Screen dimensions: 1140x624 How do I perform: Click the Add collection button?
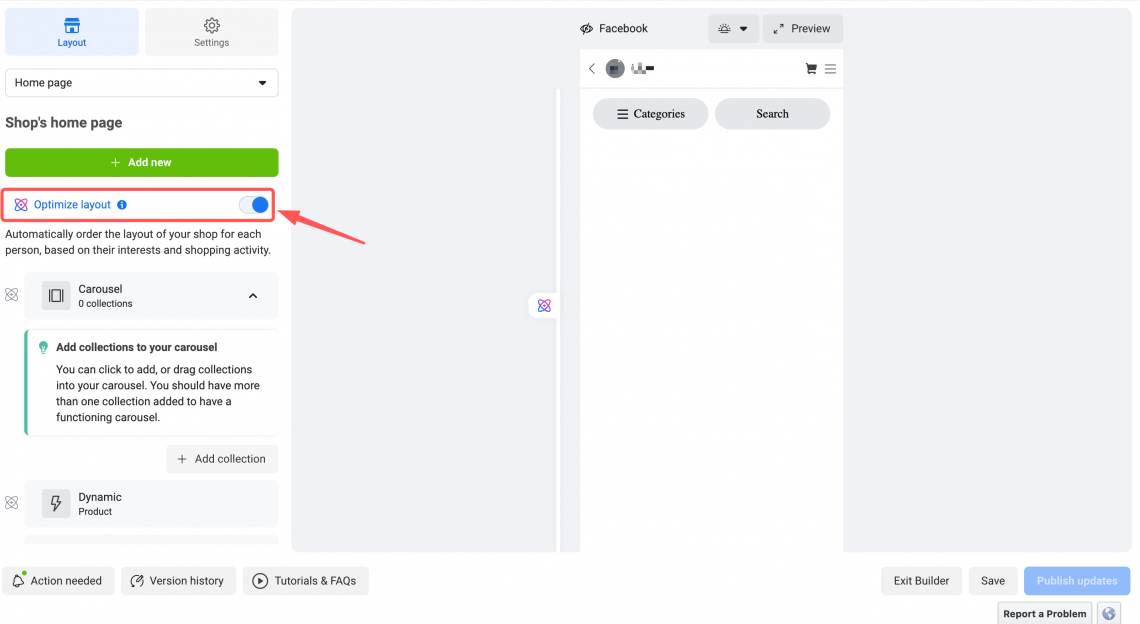click(x=221, y=458)
